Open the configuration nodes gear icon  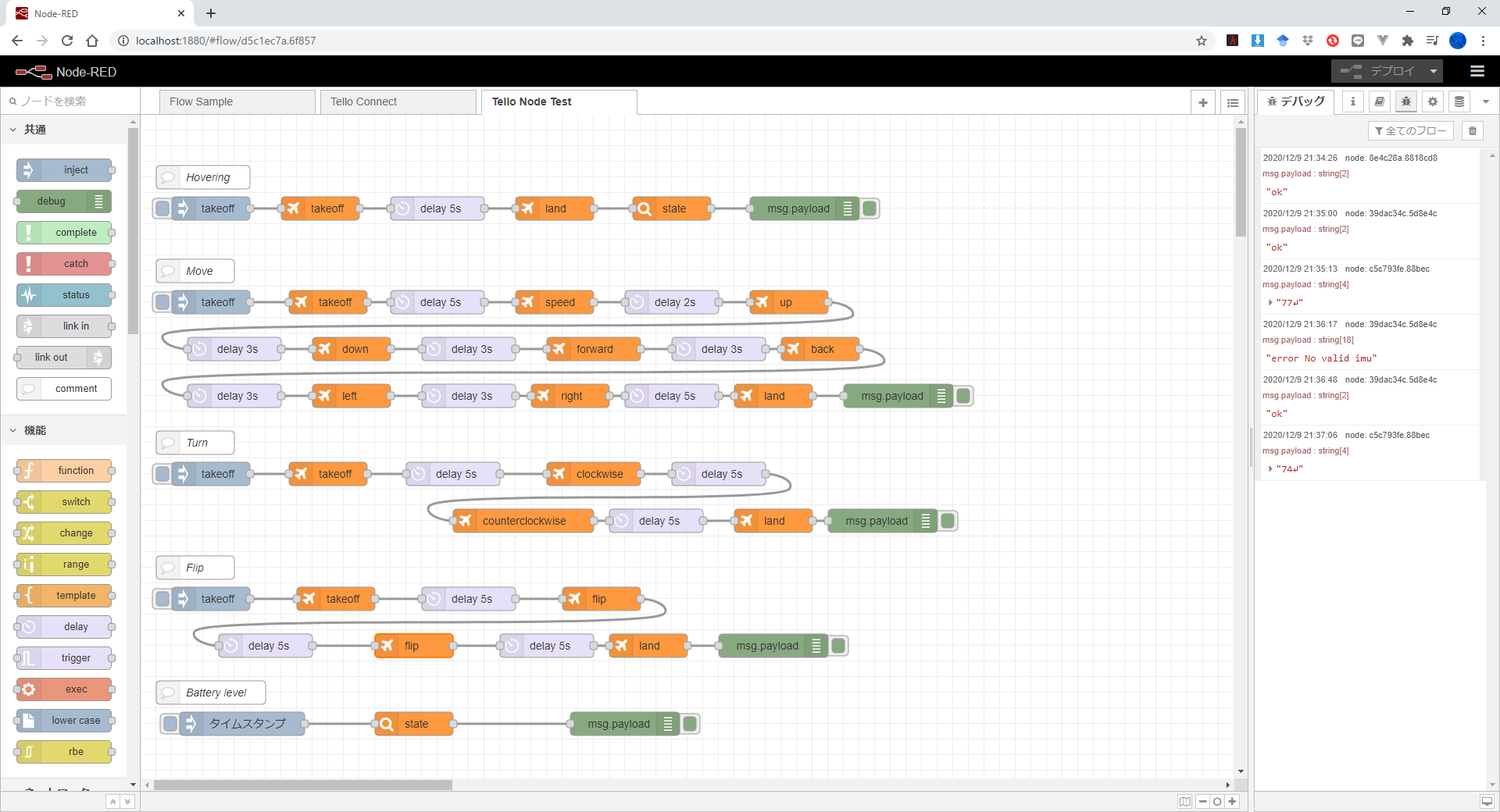point(1433,101)
